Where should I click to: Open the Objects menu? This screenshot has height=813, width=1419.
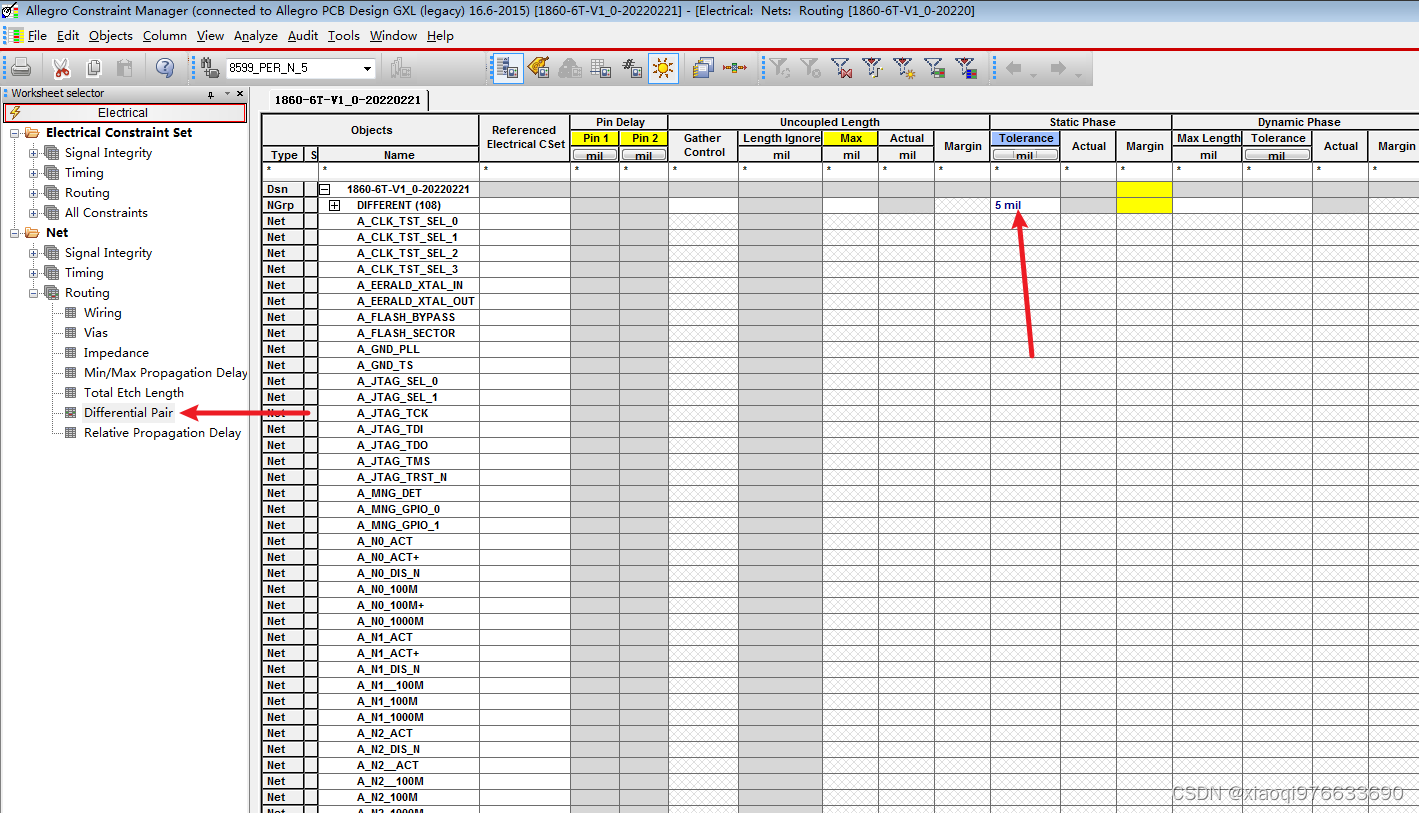click(111, 36)
